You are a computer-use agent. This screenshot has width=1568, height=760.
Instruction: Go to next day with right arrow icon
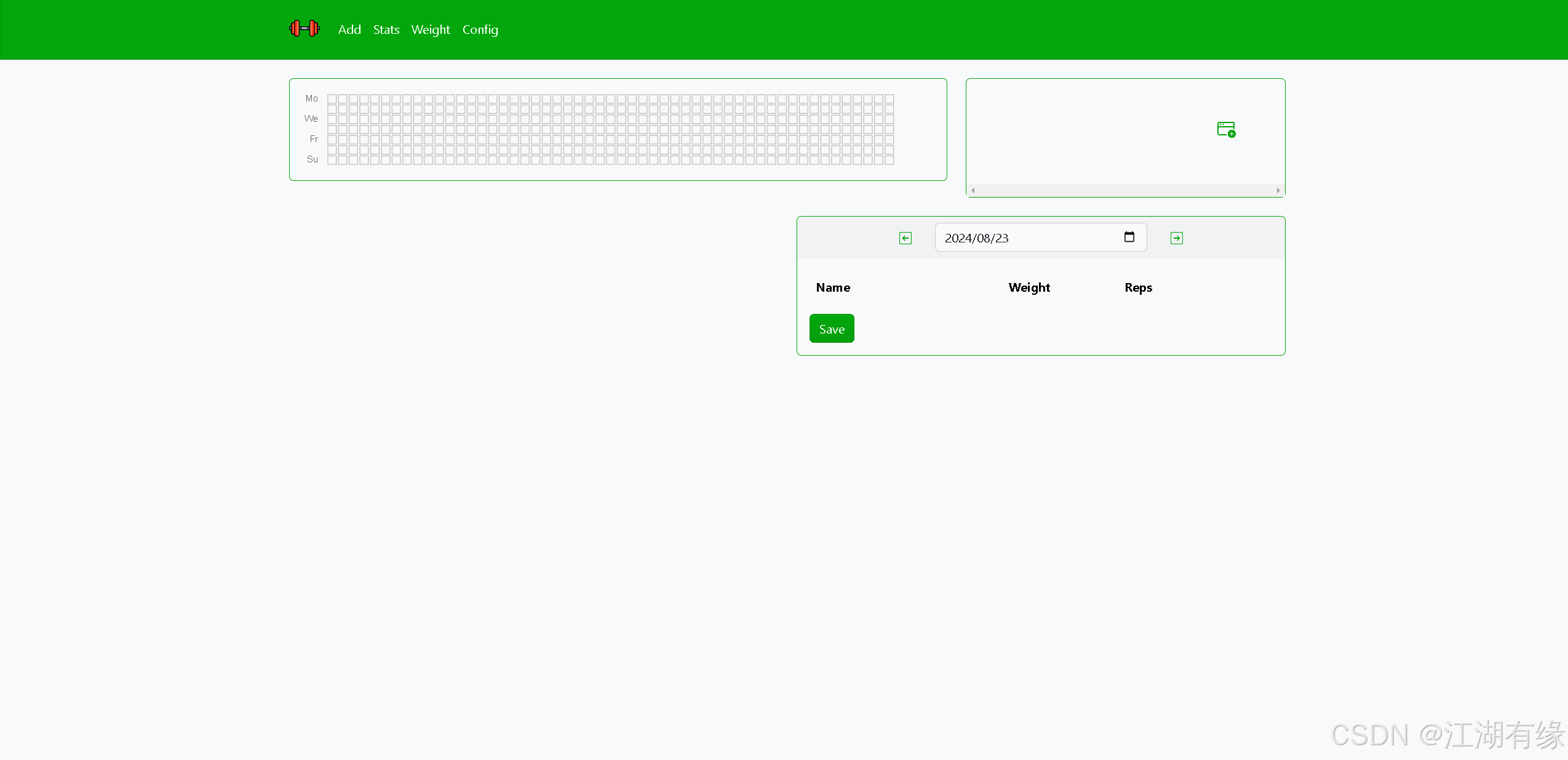[x=1176, y=238]
